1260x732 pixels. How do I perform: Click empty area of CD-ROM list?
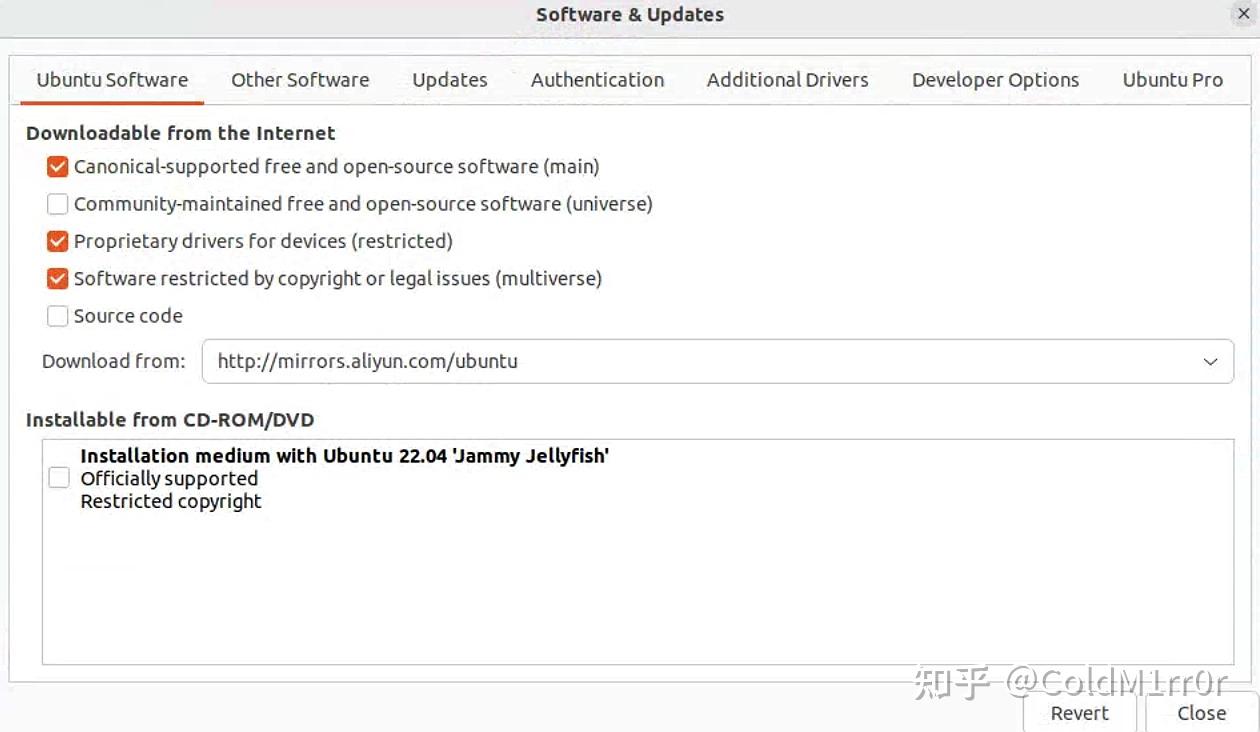tap(637, 590)
